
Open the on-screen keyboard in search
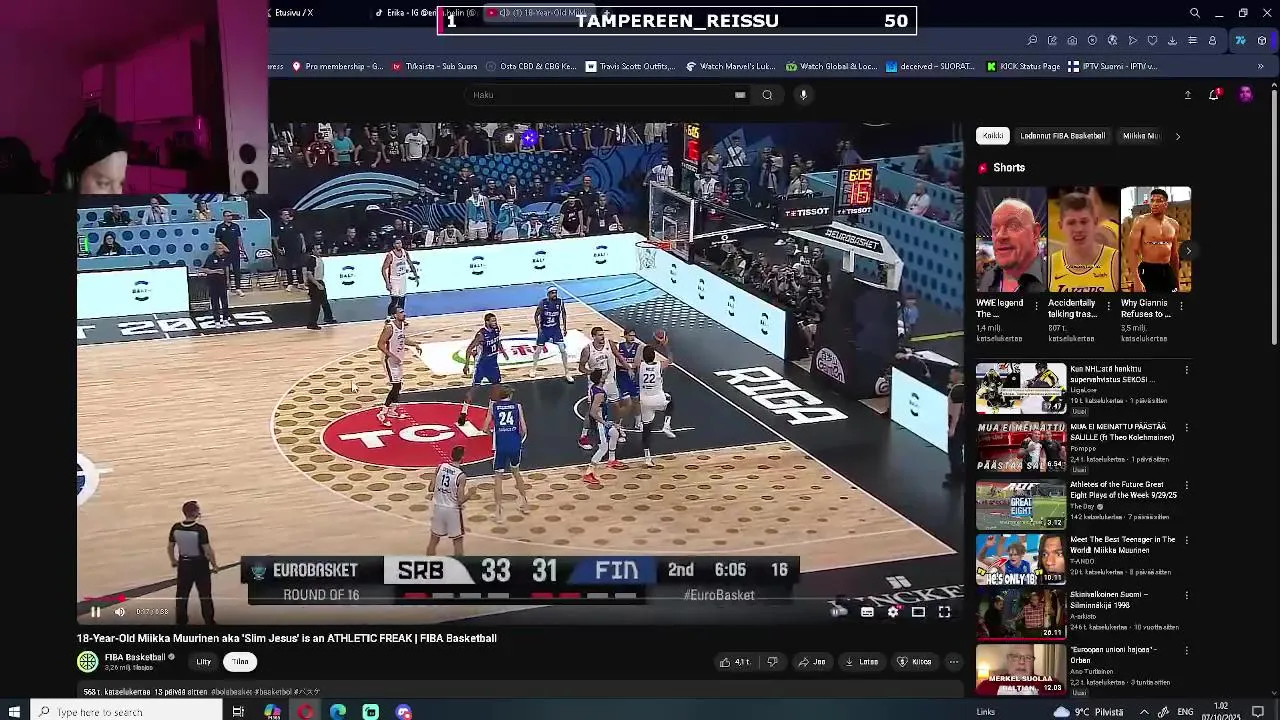click(740, 95)
